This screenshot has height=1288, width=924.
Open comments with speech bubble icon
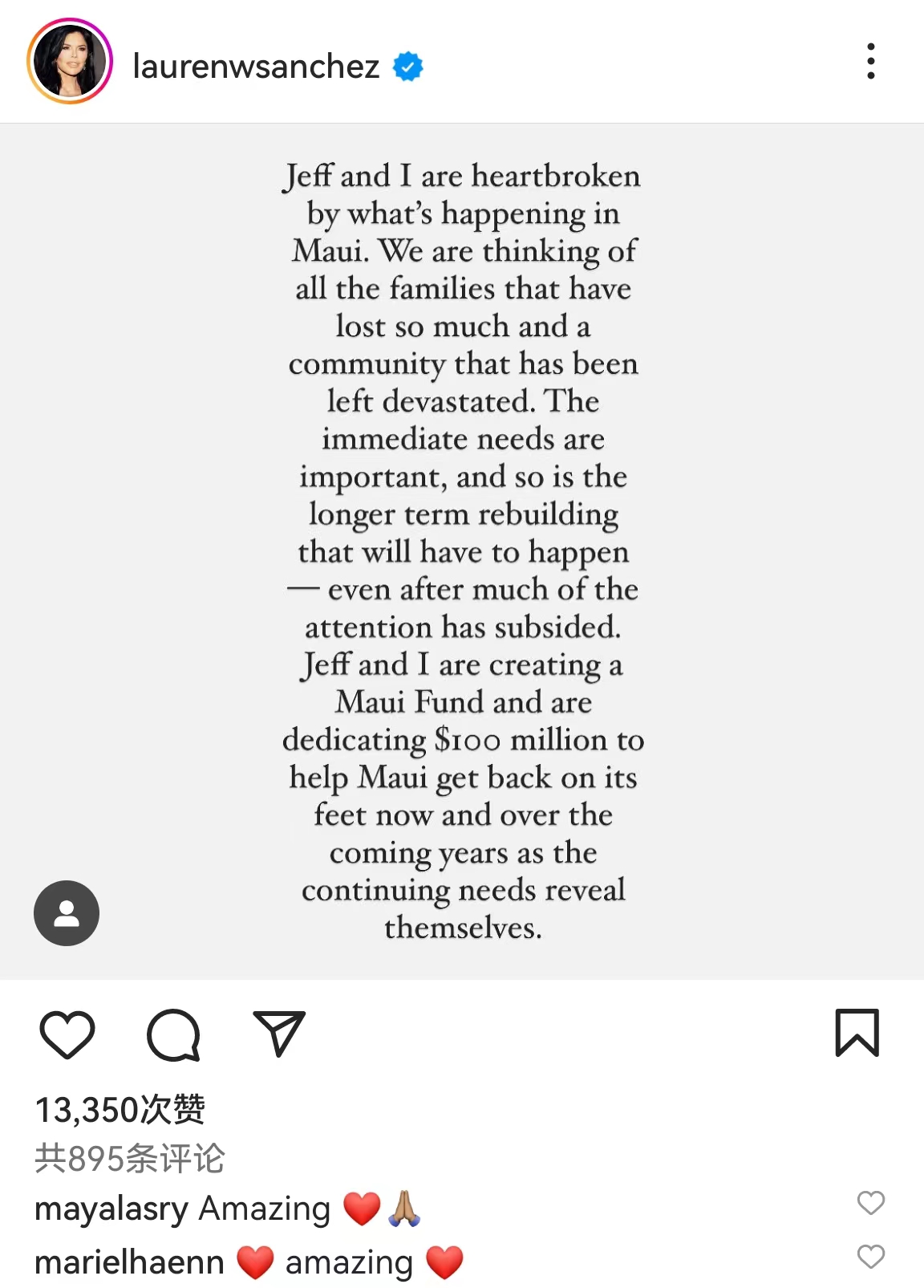(x=173, y=1034)
